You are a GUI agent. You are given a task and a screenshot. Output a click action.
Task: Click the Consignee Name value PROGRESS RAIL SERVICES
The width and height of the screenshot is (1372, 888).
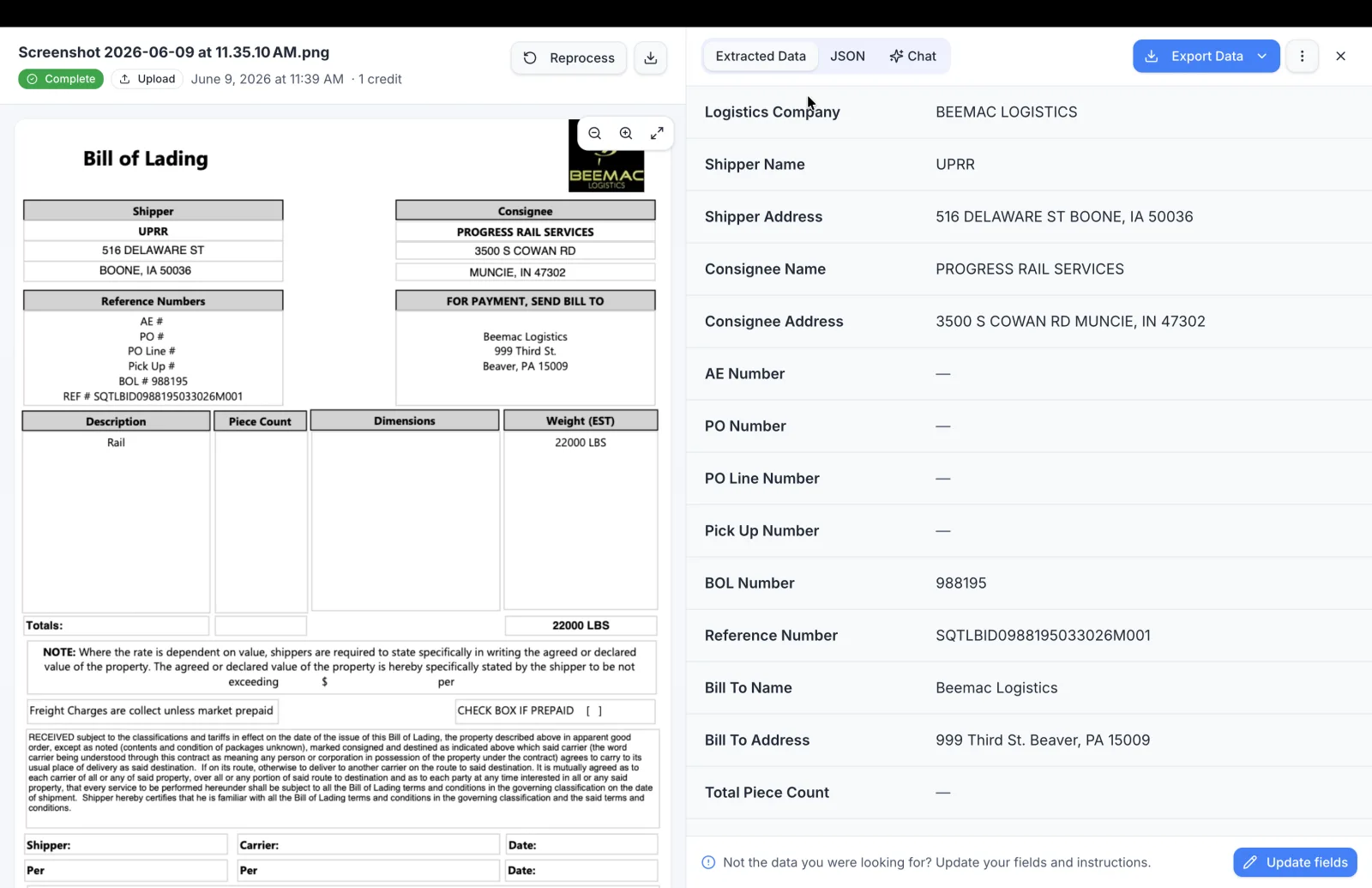click(x=1030, y=269)
